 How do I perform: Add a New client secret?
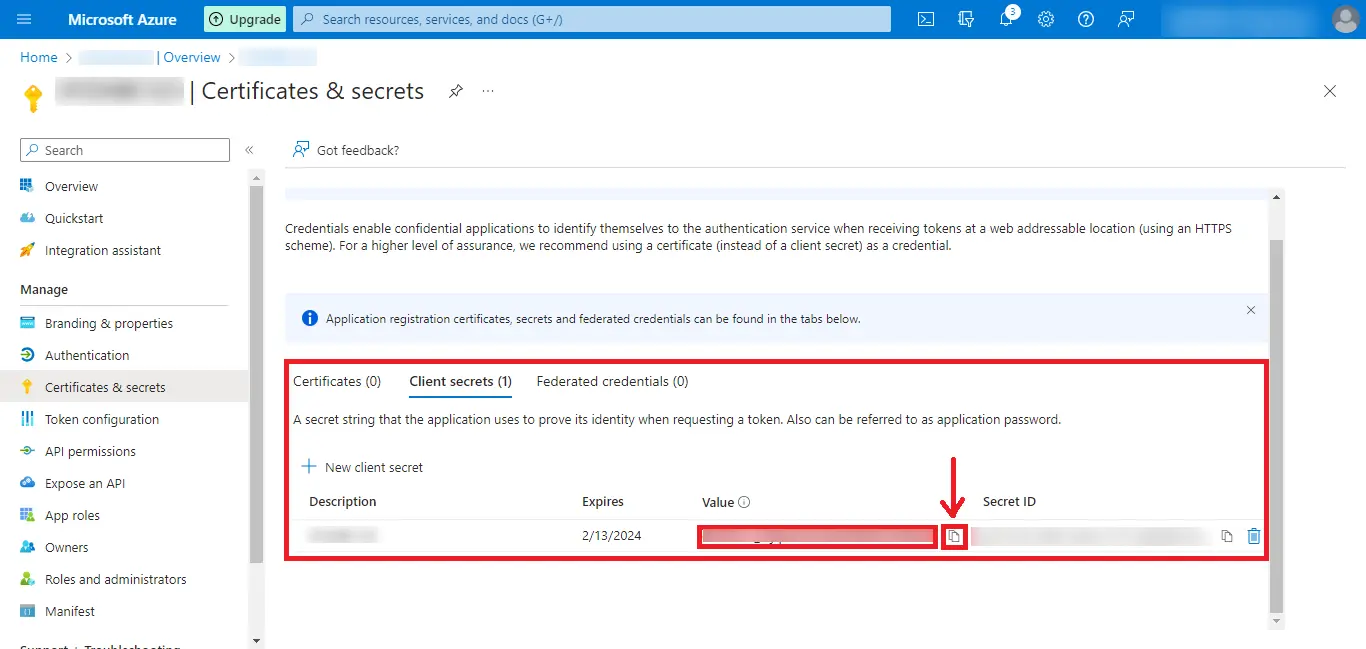362,467
